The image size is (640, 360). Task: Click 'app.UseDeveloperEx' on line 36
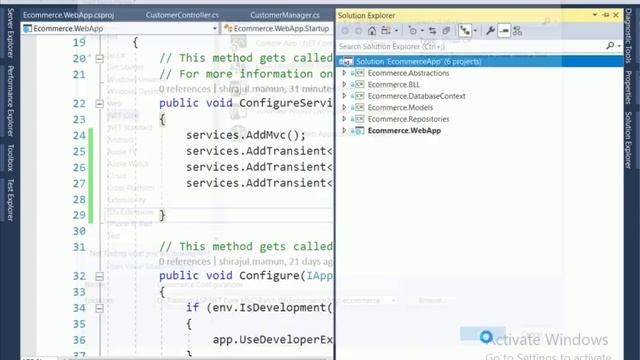pos(272,340)
